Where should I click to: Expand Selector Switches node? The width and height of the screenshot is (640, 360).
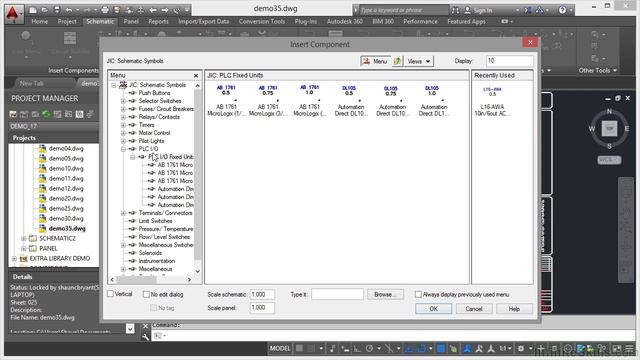[x=123, y=101]
